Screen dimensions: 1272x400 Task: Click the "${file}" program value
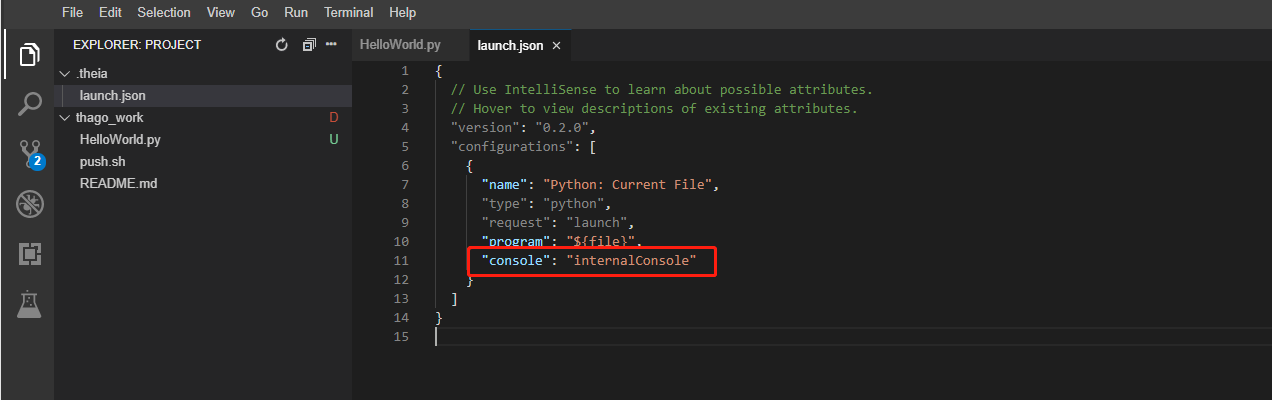601,242
